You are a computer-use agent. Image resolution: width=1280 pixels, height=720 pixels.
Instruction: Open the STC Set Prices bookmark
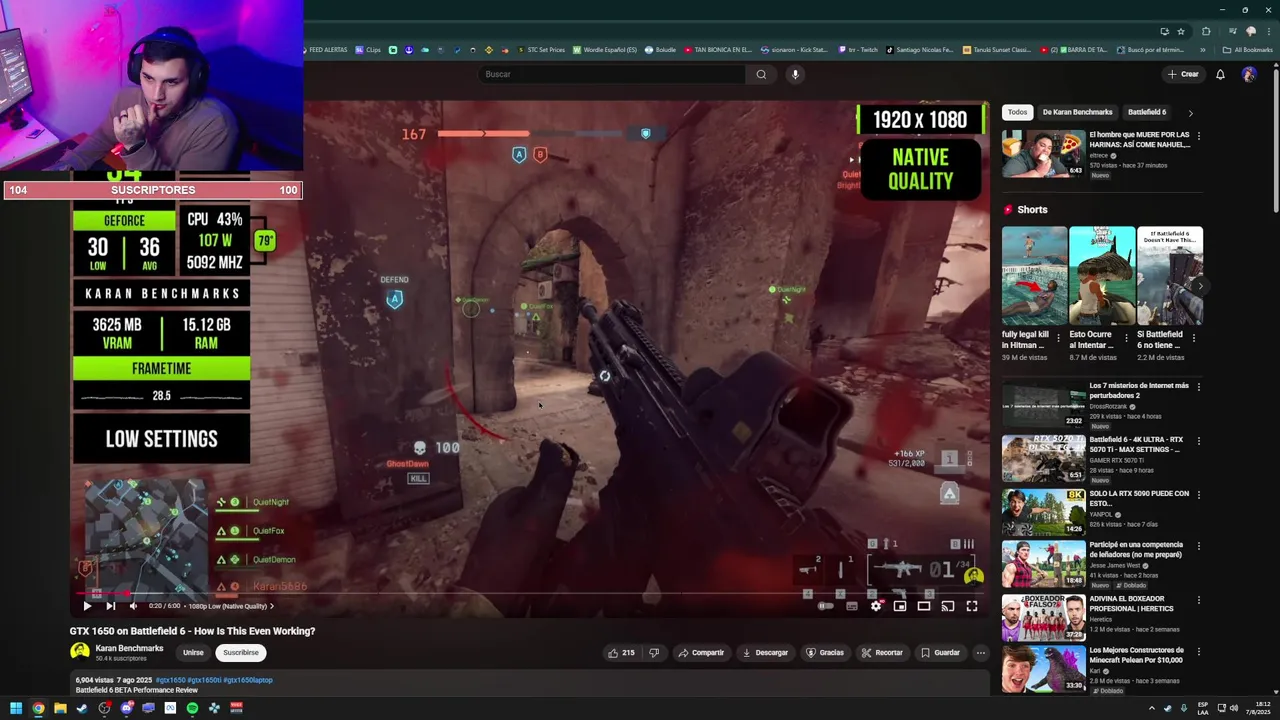point(540,50)
